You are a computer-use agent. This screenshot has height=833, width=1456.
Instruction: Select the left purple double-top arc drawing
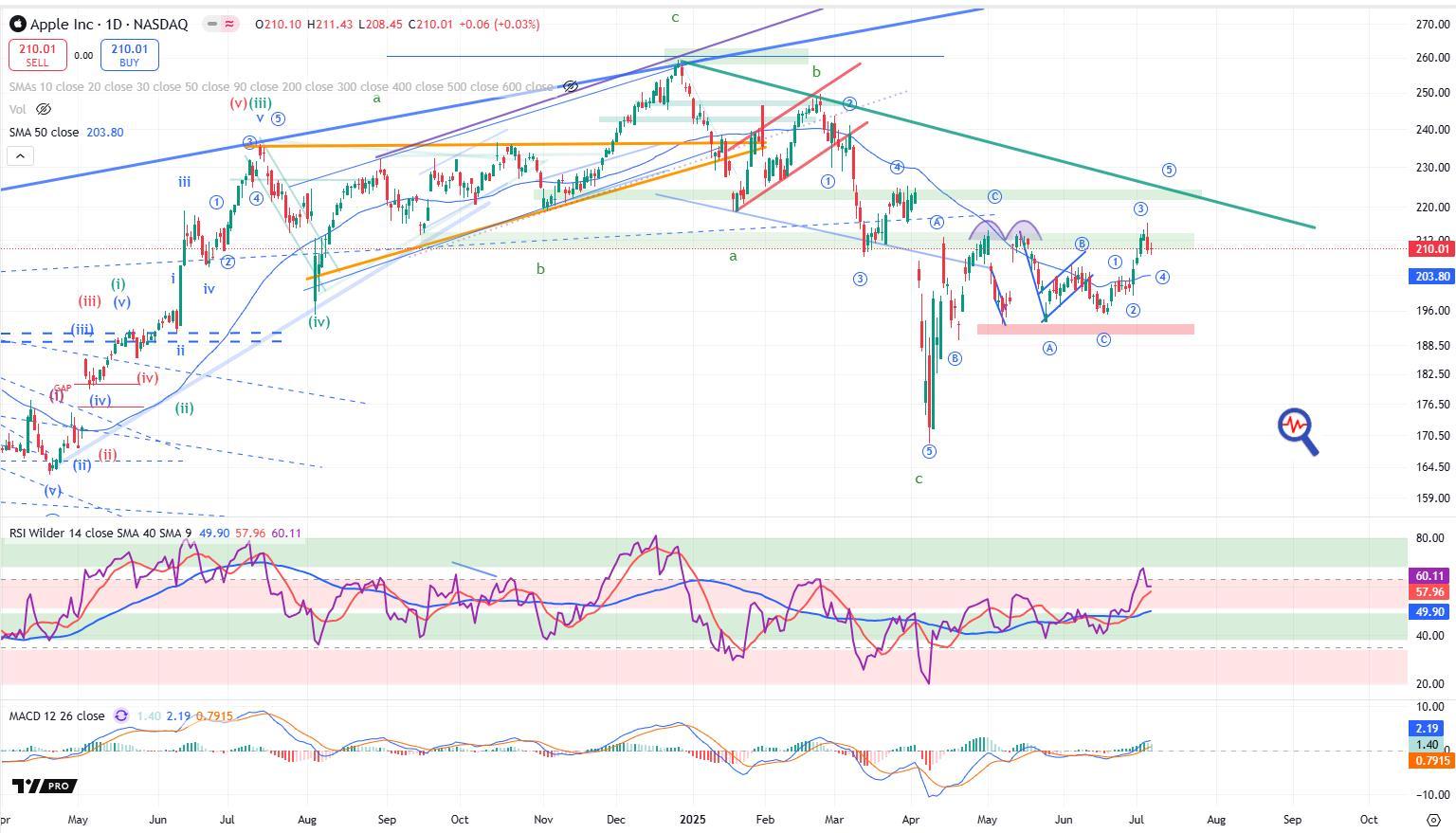(x=987, y=228)
